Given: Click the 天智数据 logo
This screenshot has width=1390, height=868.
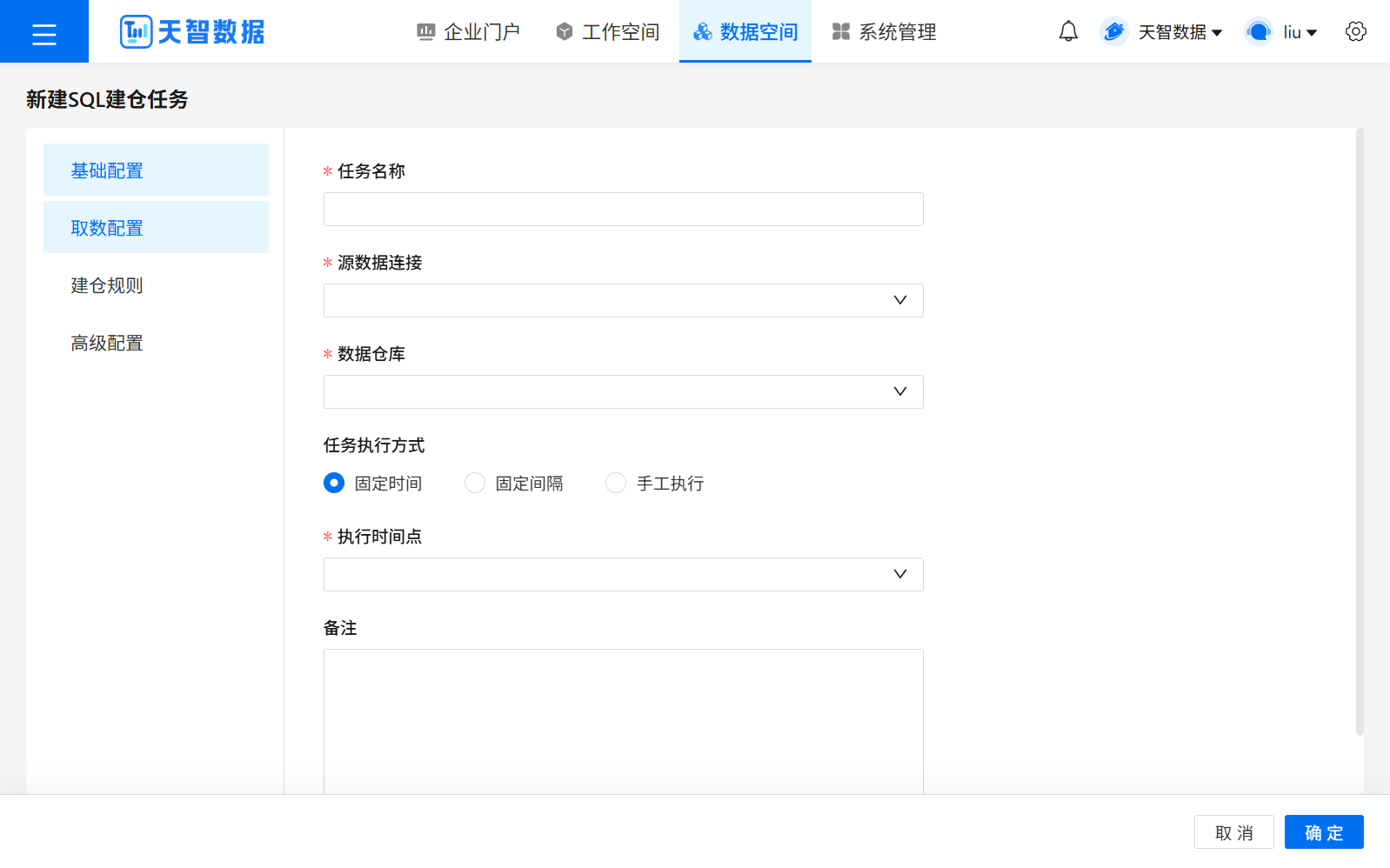Looking at the screenshot, I should pos(192,32).
